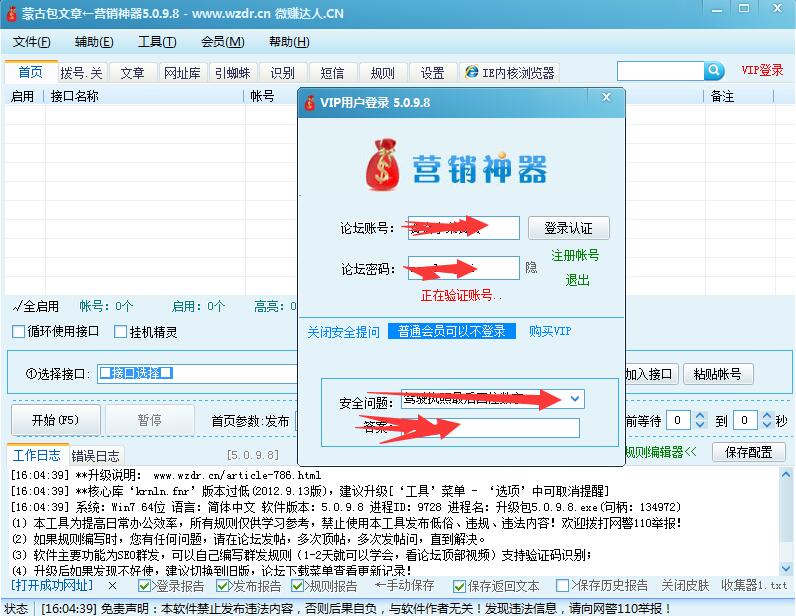Click the log scrollbar up arrow
The image size is (796, 616).
(785, 474)
